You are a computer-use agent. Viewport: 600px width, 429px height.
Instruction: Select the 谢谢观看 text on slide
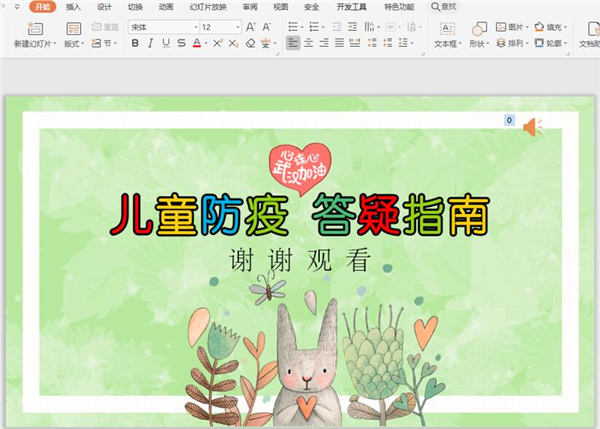pyautogui.click(x=299, y=260)
